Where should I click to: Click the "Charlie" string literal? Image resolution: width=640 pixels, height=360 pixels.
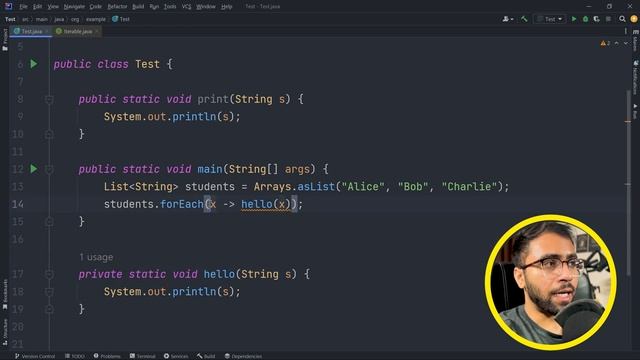[469, 187]
